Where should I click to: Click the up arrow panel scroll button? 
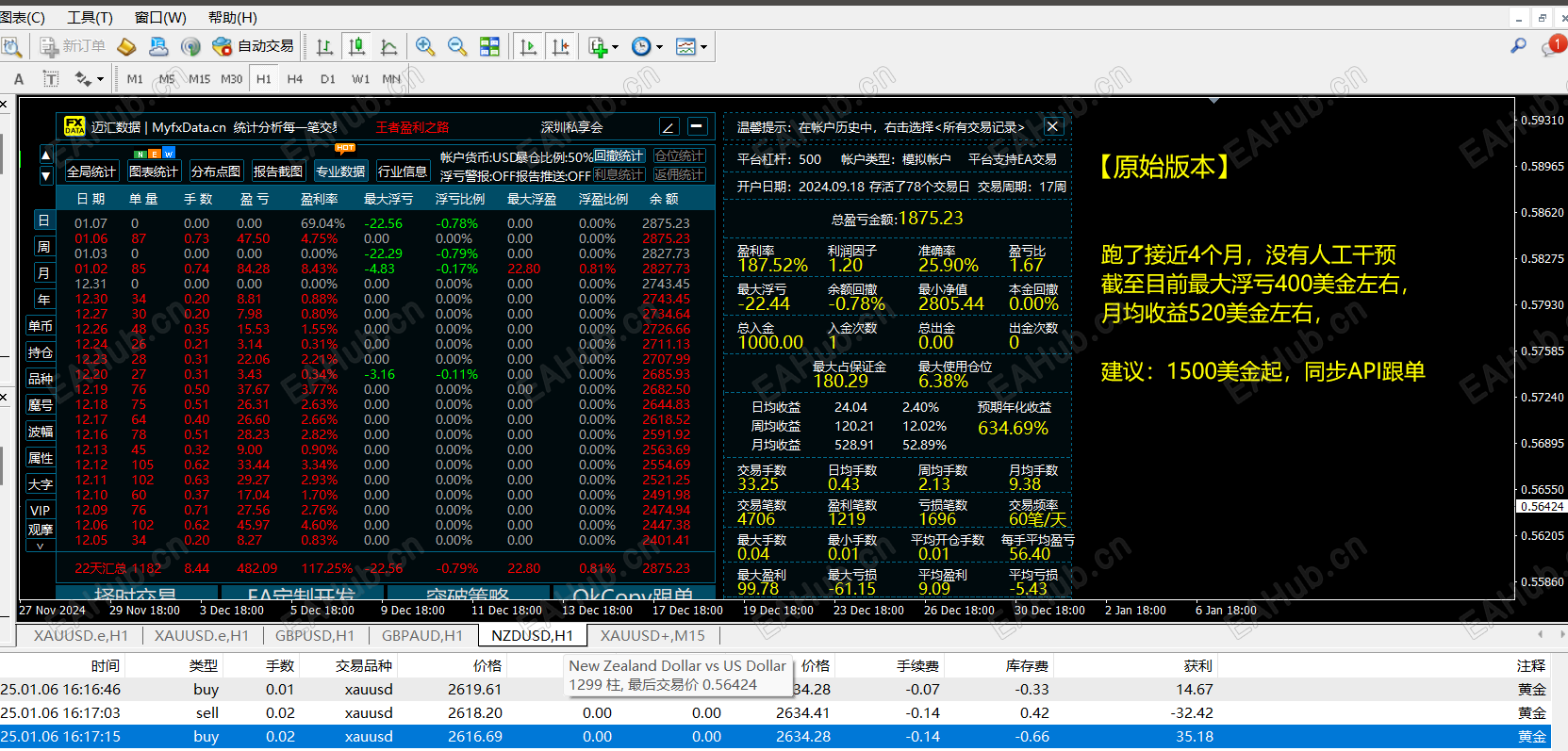(45, 155)
